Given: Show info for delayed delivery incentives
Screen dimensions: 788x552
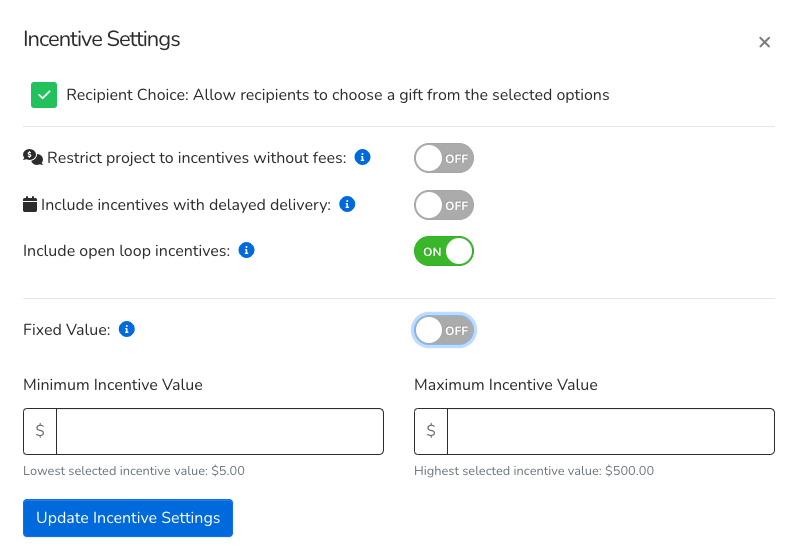Looking at the screenshot, I should pyautogui.click(x=347, y=204).
